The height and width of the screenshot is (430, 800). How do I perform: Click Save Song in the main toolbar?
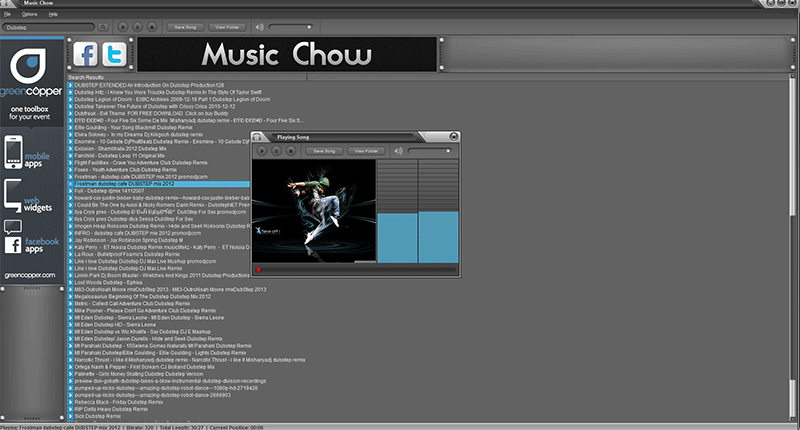185,27
